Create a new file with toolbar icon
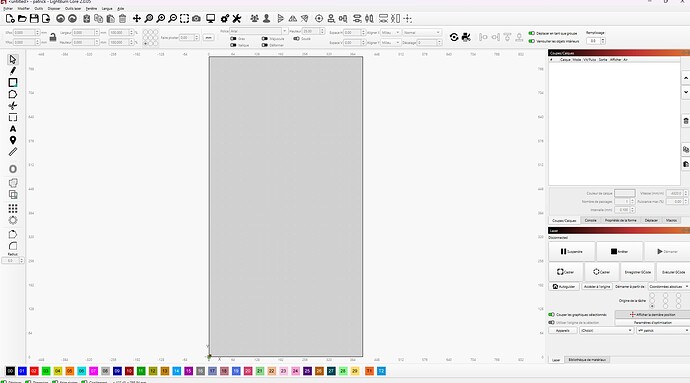Viewport: 690px width, 383px height. (10, 18)
